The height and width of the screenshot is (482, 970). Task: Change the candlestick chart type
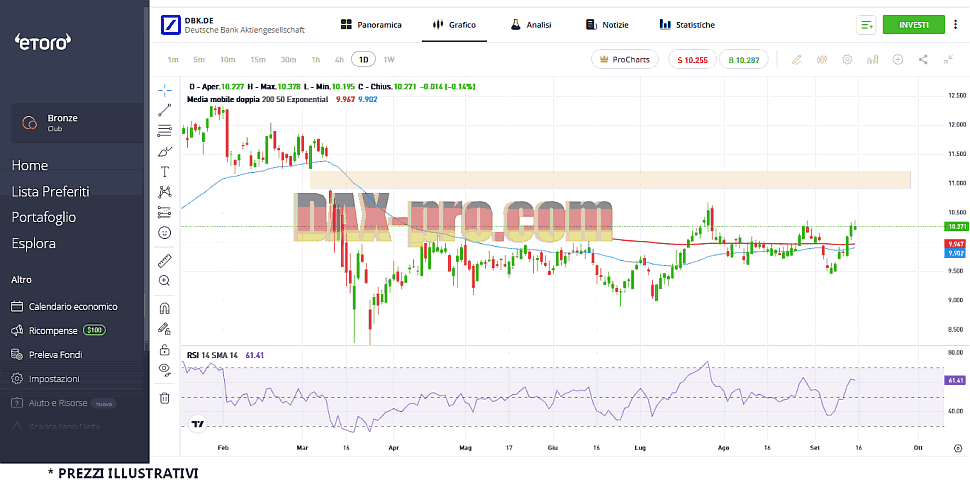[x=822, y=59]
